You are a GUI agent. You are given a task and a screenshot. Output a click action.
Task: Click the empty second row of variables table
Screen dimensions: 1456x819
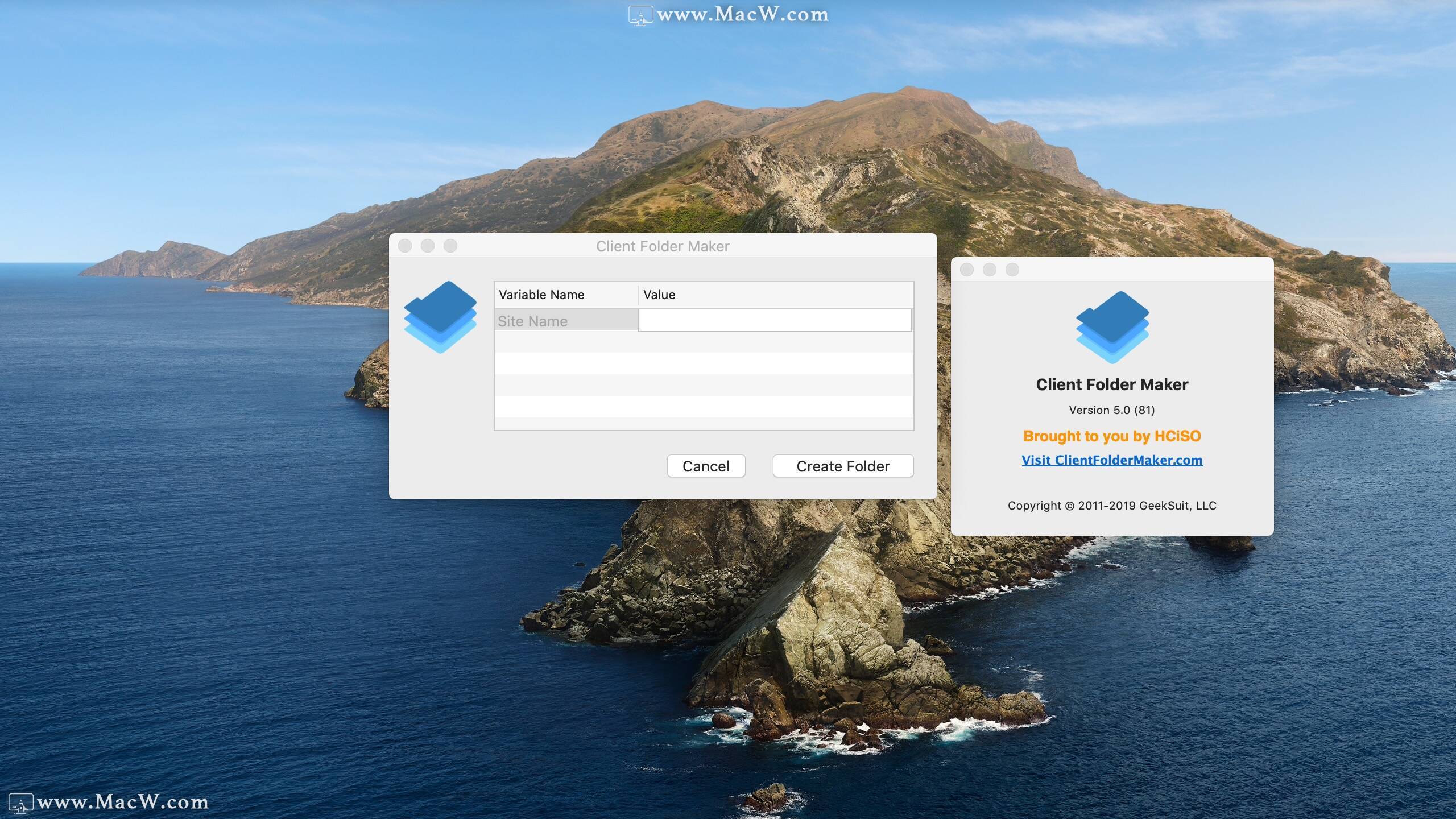click(704, 342)
